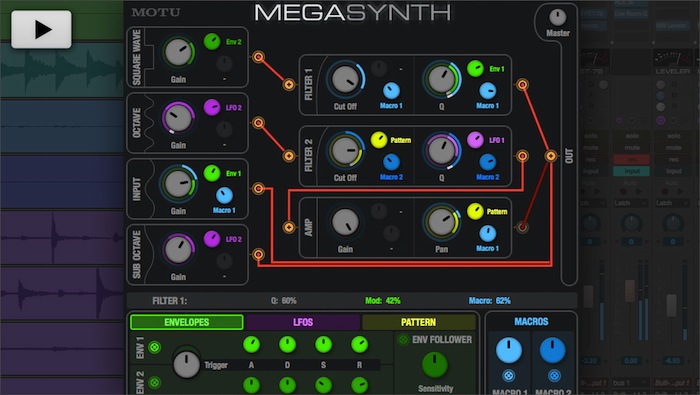Adjust the Master volume knob
This screenshot has width=700, height=395.
(x=558, y=17)
